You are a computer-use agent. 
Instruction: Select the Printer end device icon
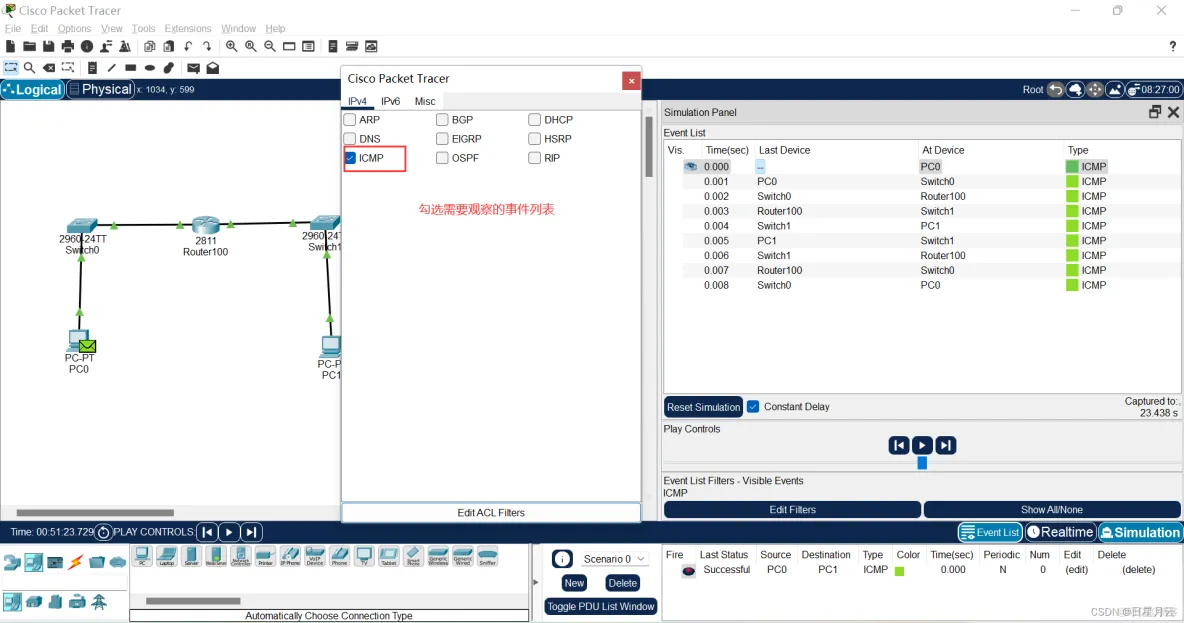(265, 557)
